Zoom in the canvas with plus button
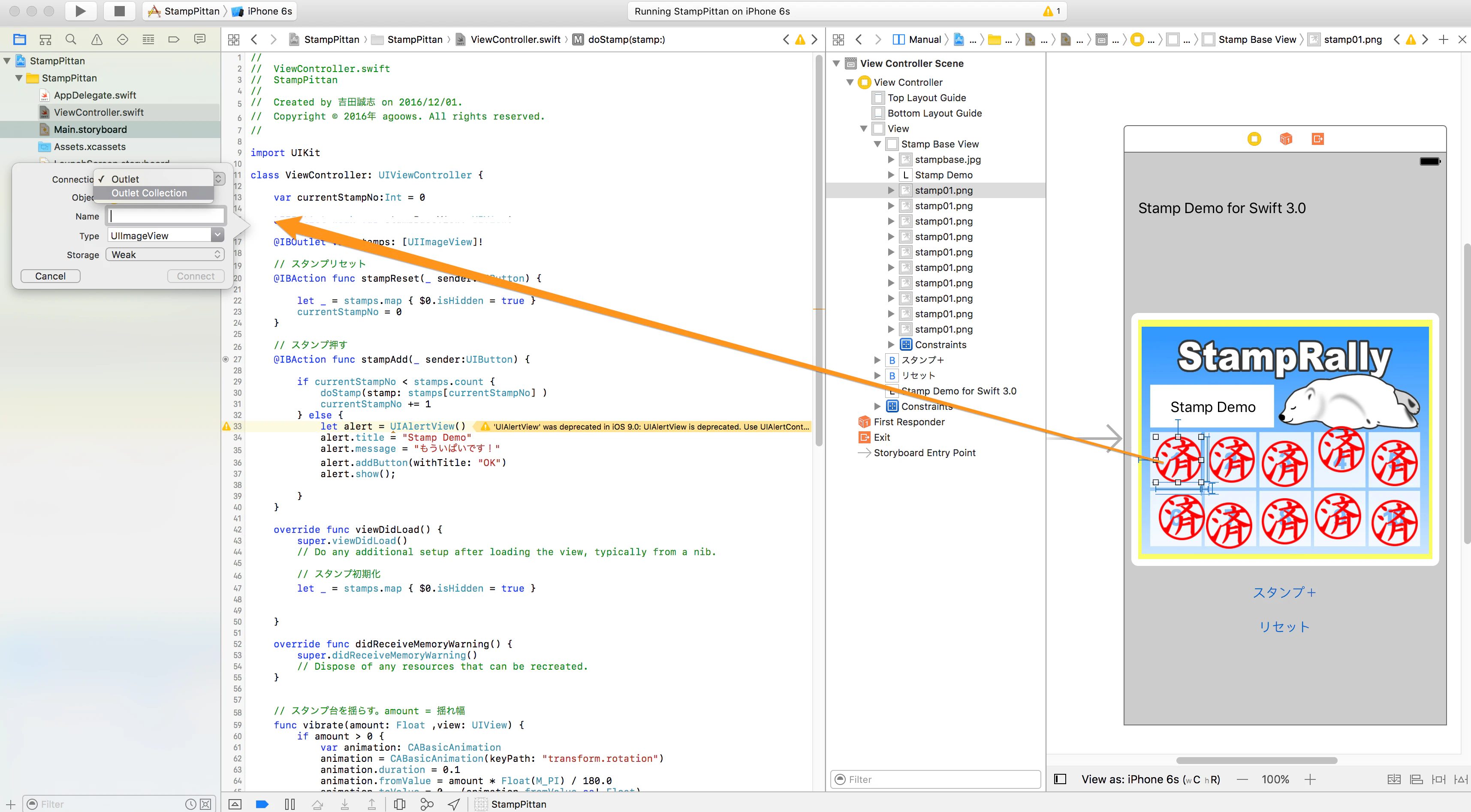The height and width of the screenshot is (812, 1471). tap(1310, 779)
